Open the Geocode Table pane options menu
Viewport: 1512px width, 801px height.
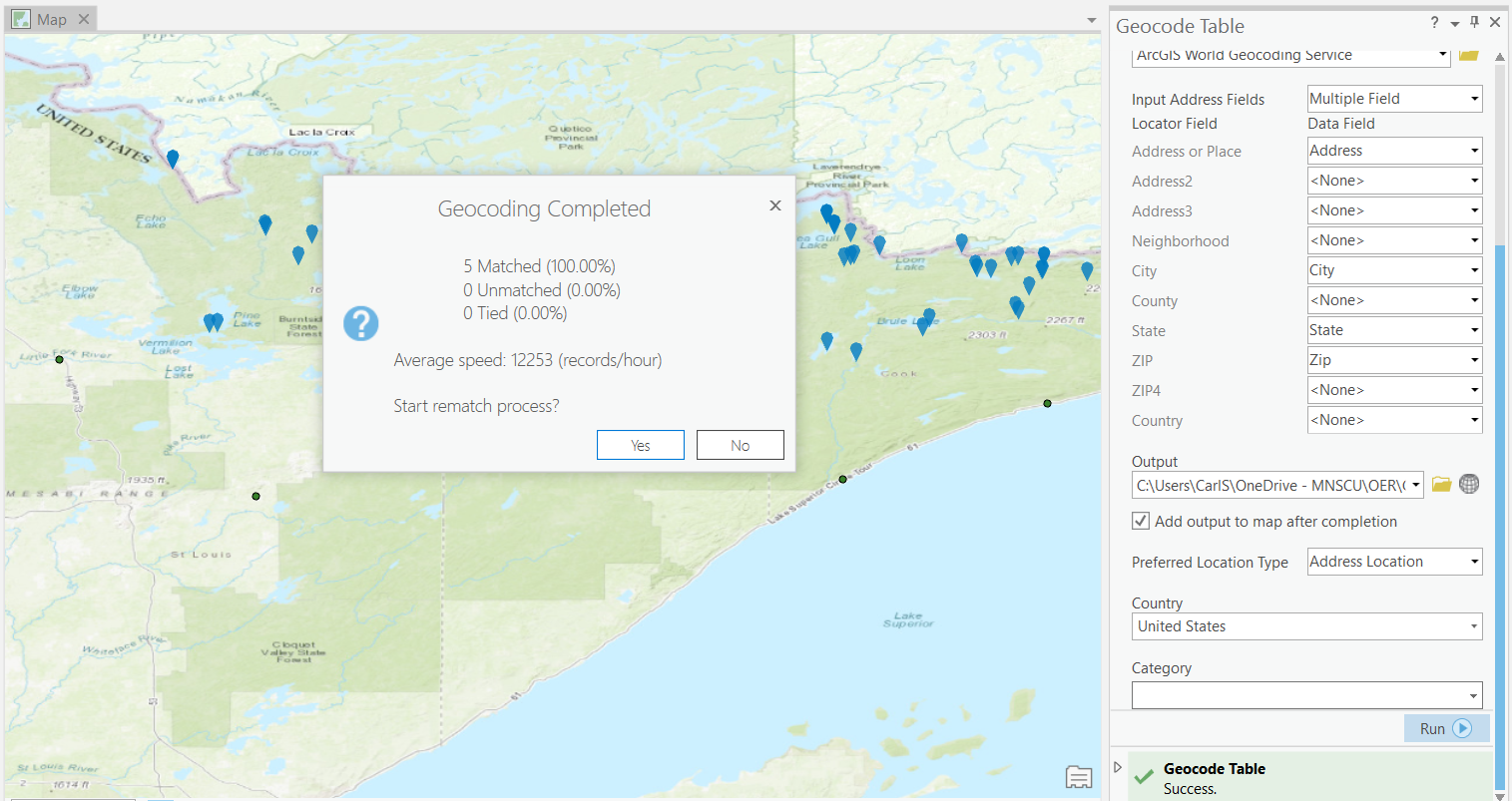click(1454, 22)
